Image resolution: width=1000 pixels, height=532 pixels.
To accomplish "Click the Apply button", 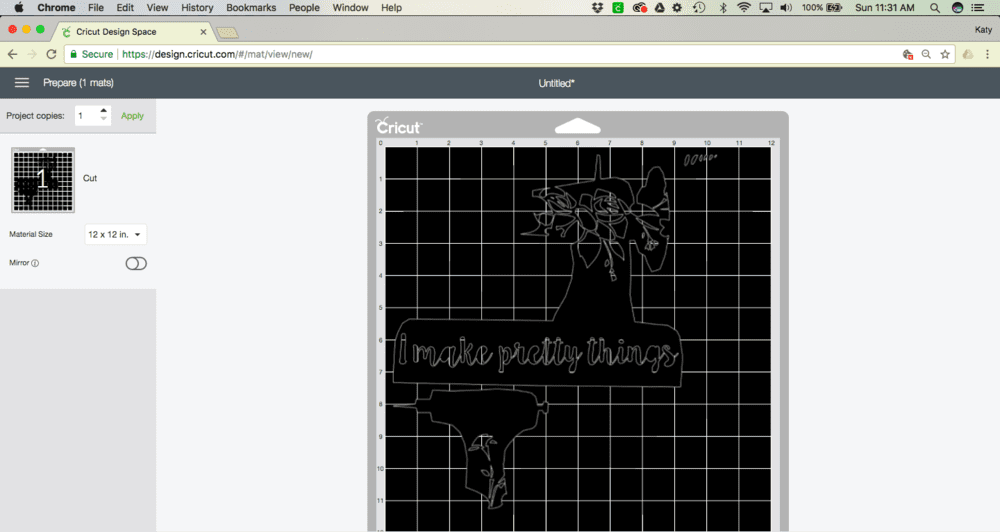I will tap(132, 116).
